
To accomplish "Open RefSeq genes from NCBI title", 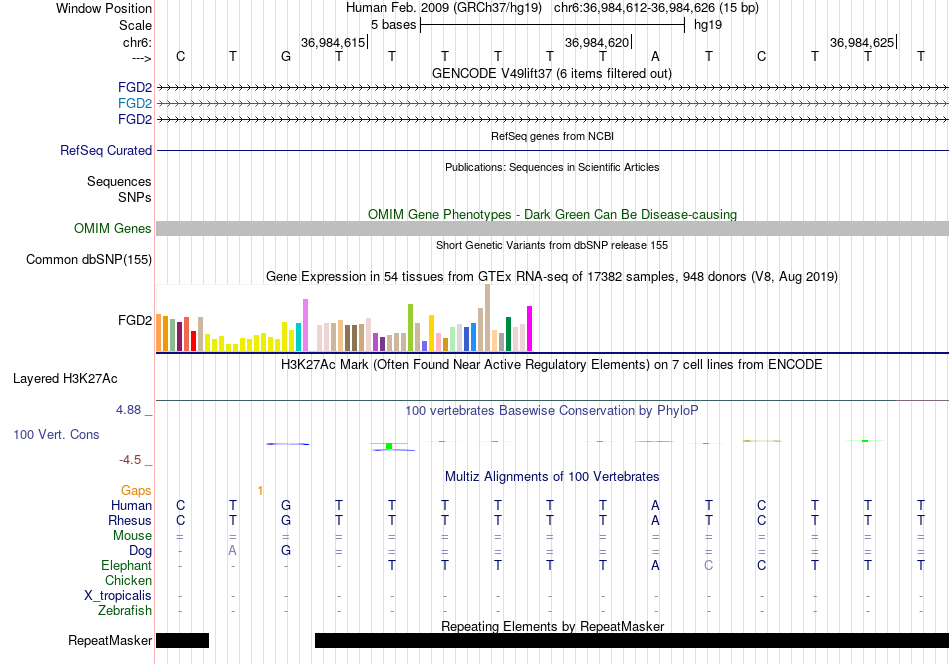I will (x=552, y=136).
